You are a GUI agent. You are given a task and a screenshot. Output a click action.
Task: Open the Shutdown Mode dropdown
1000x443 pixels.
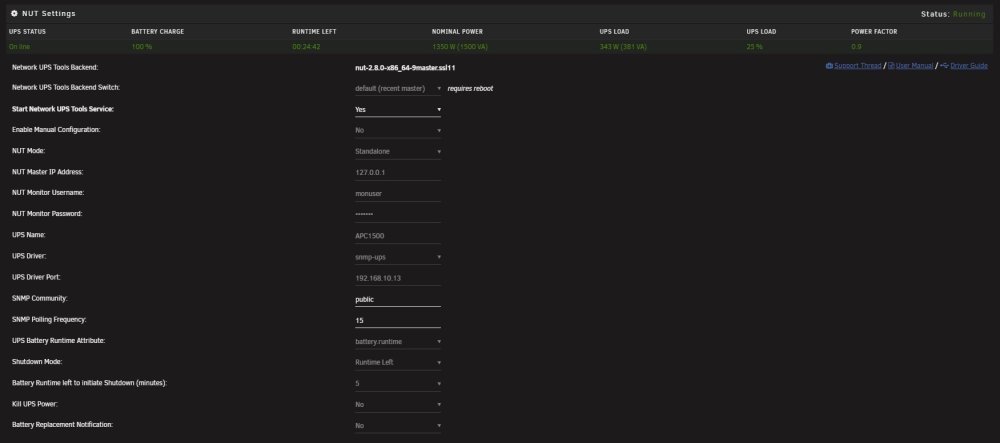pyautogui.click(x=398, y=362)
